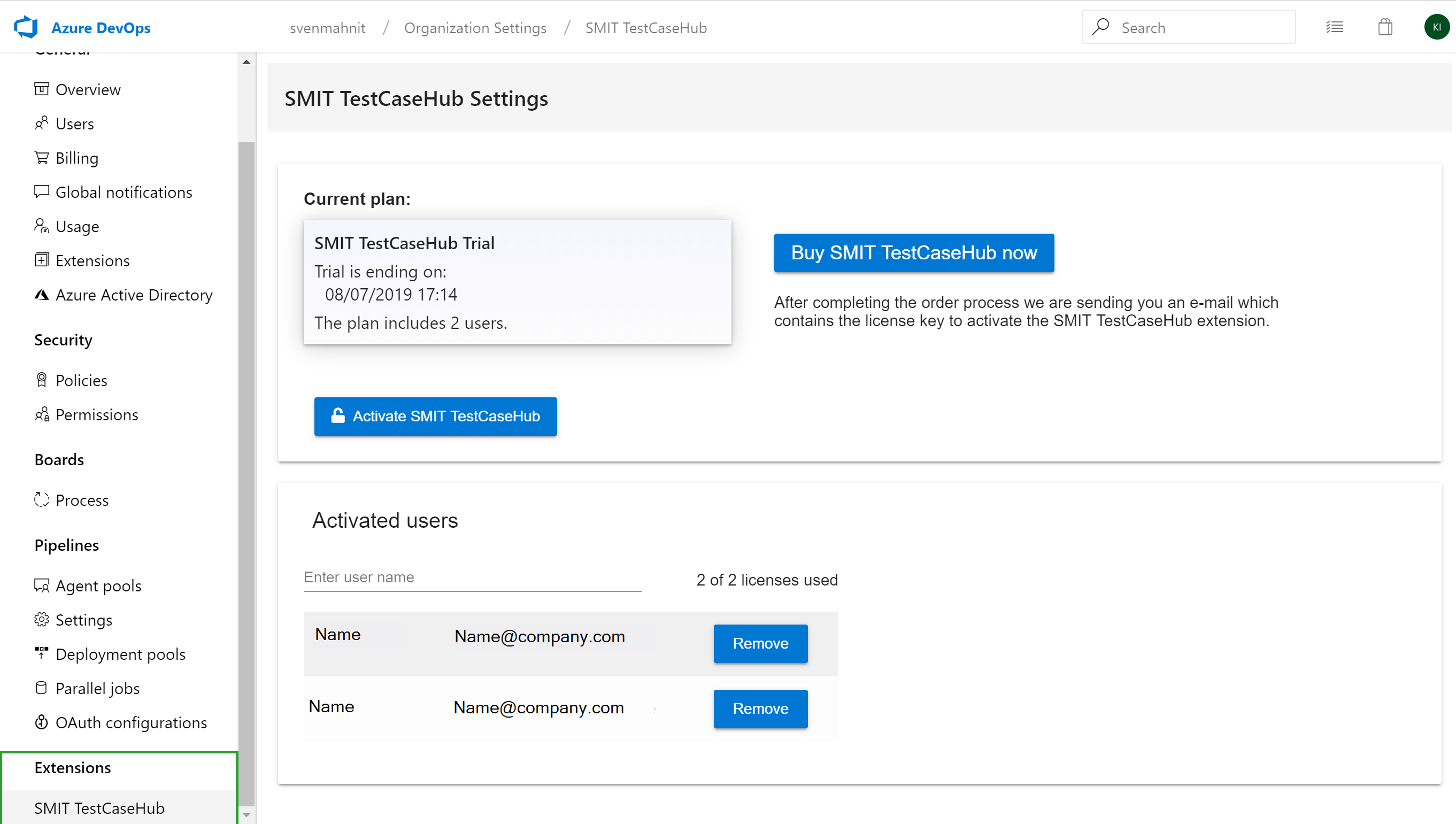Viewport: 1456px width, 824px height.
Task: Go to Azure Active Directory settings
Action: point(134,295)
